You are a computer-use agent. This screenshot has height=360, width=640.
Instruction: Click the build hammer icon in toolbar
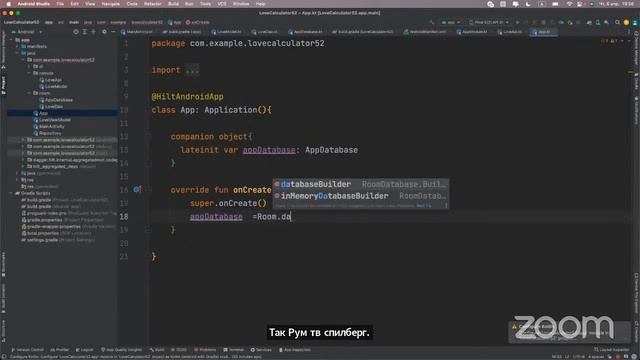[x=431, y=22]
